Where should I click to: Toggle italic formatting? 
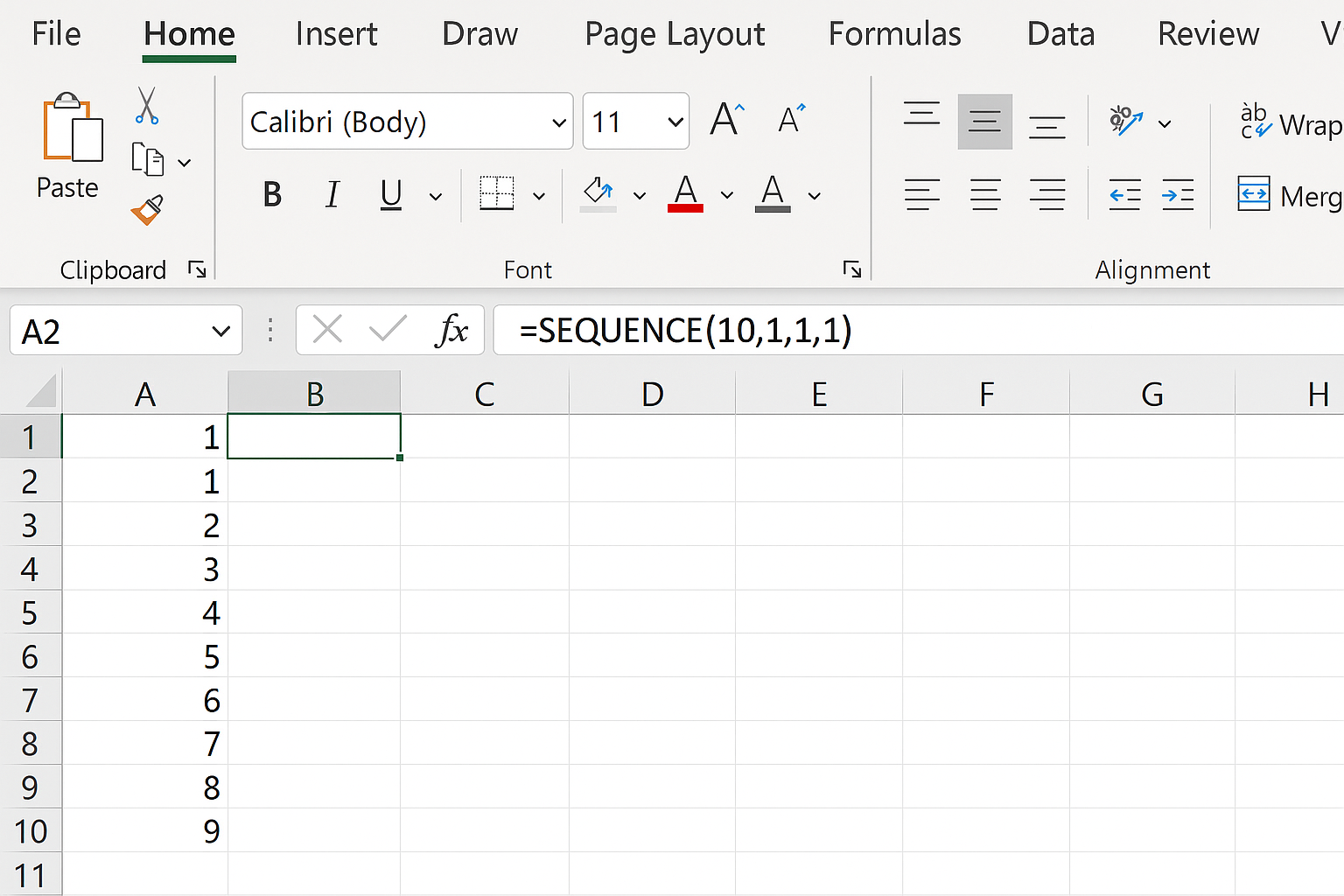coord(332,194)
